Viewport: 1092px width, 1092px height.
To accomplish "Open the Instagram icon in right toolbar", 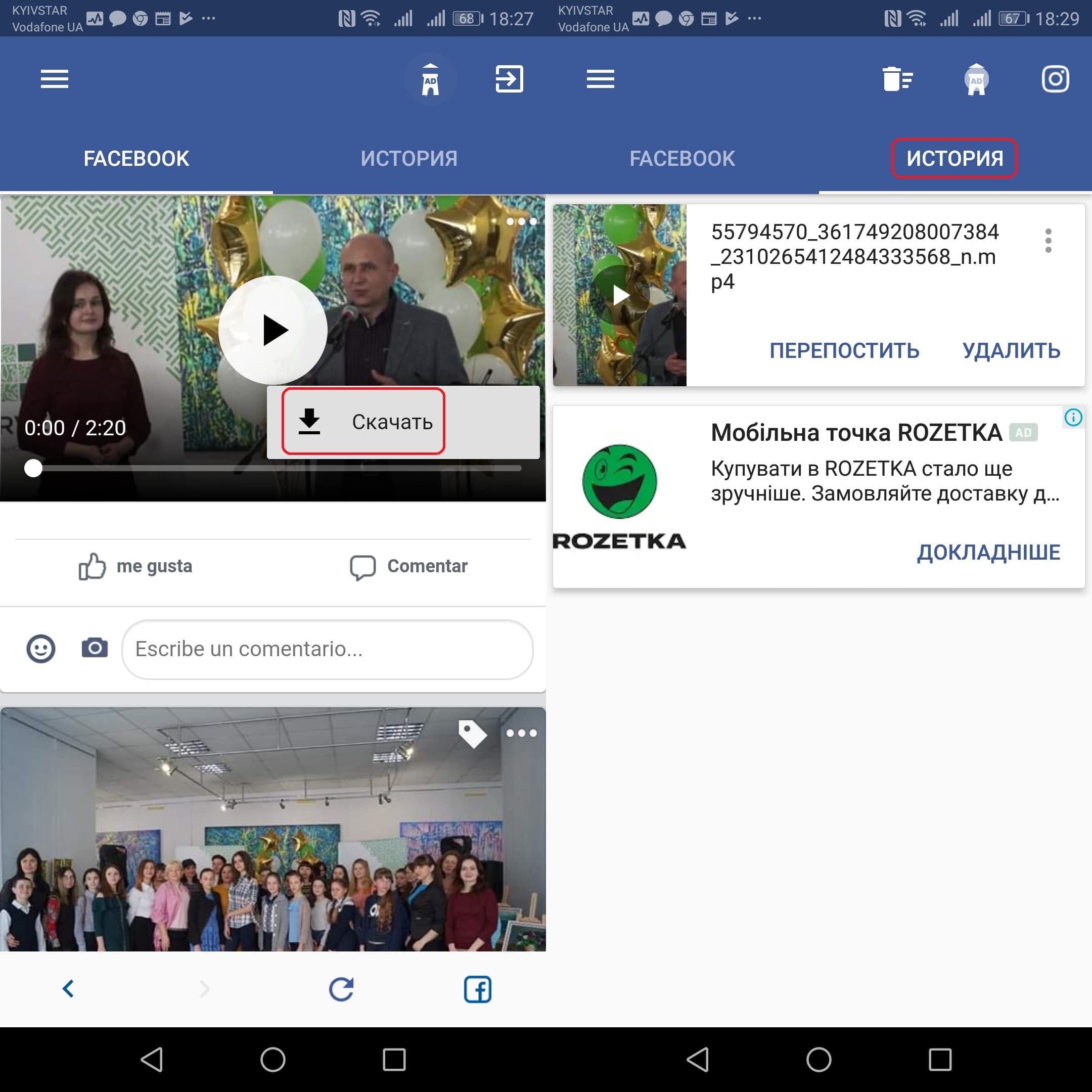I will 1055,78.
